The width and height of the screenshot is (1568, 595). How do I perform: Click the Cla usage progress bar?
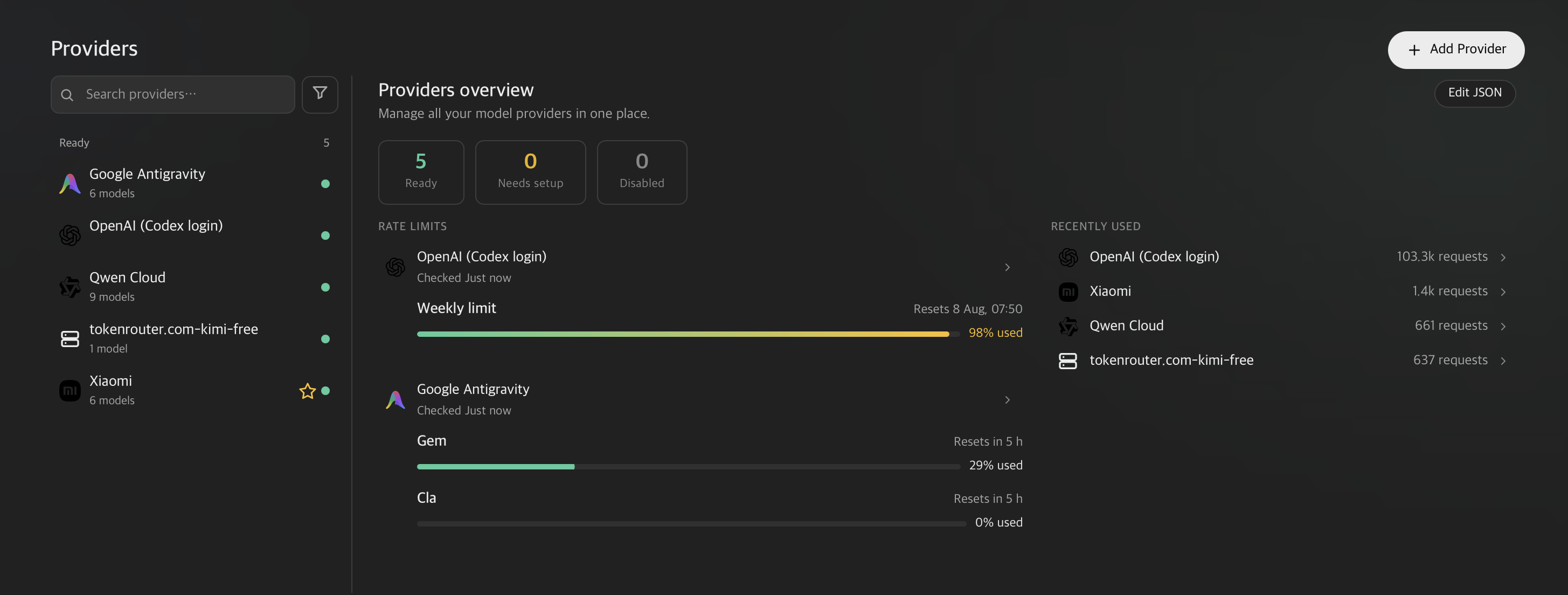691,524
